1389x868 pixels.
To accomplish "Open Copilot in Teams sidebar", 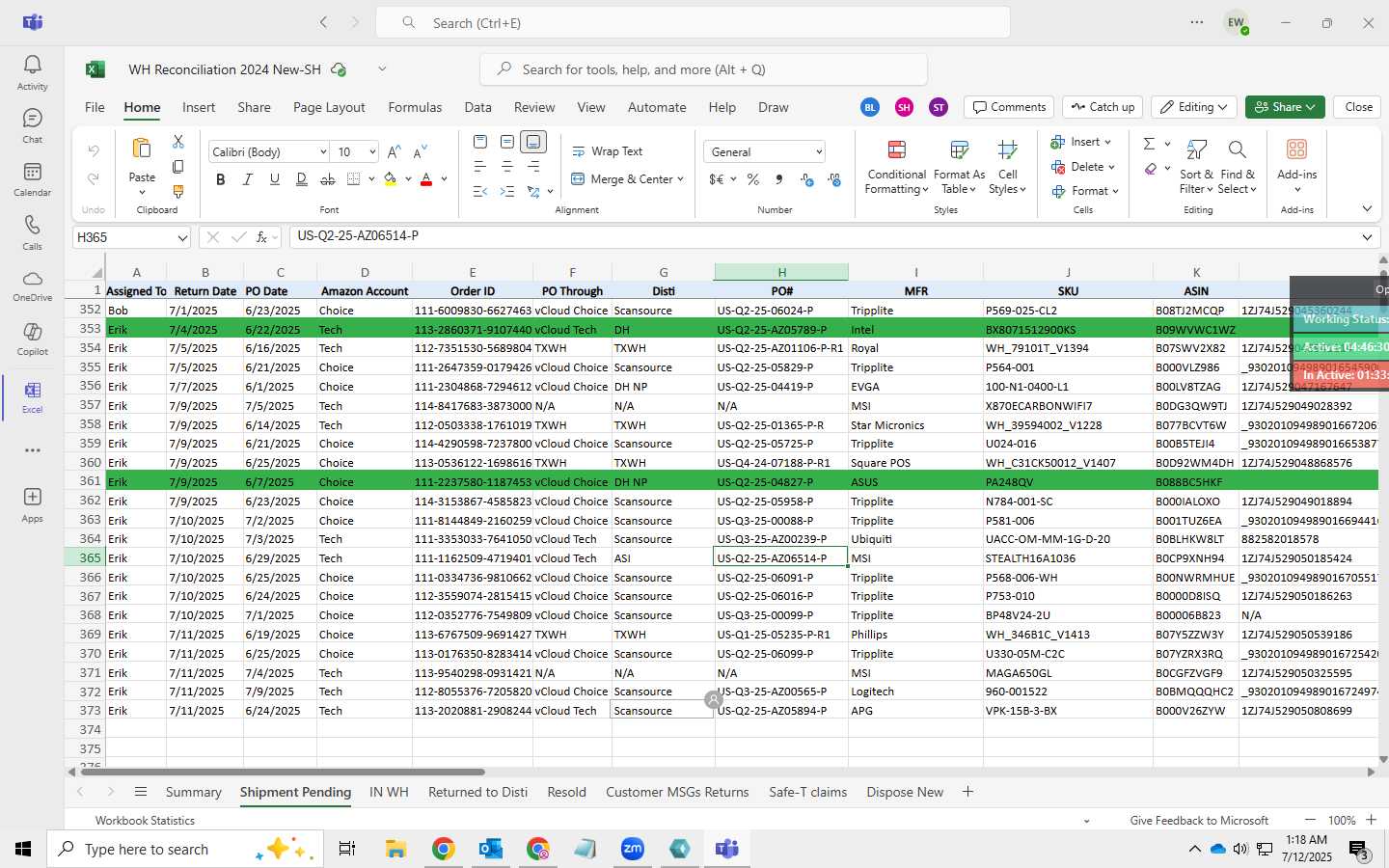I will pyautogui.click(x=32, y=339).
